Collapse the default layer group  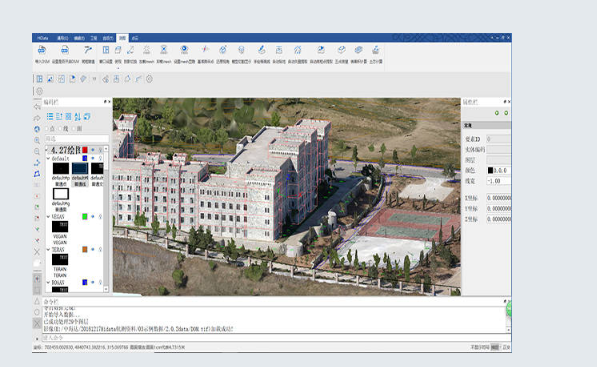(48, 158)
